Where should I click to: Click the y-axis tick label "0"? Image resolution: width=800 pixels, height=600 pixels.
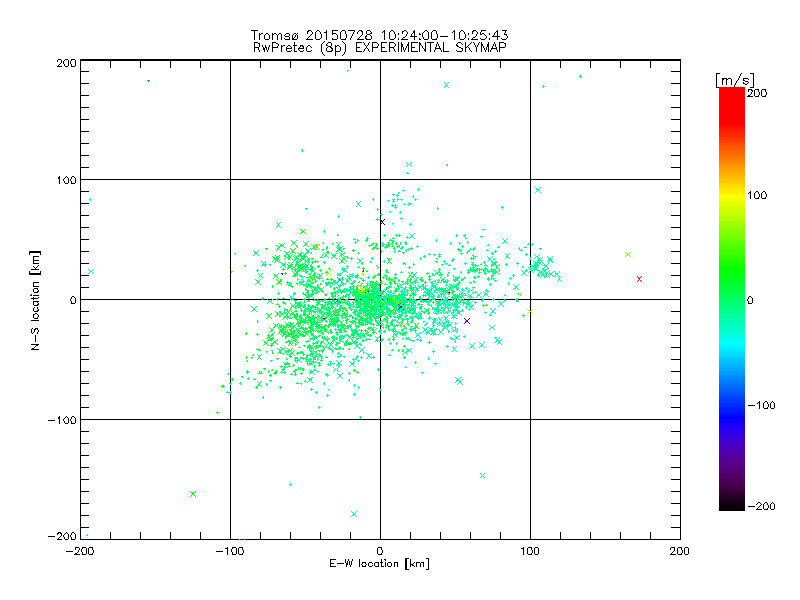point(73,300)
